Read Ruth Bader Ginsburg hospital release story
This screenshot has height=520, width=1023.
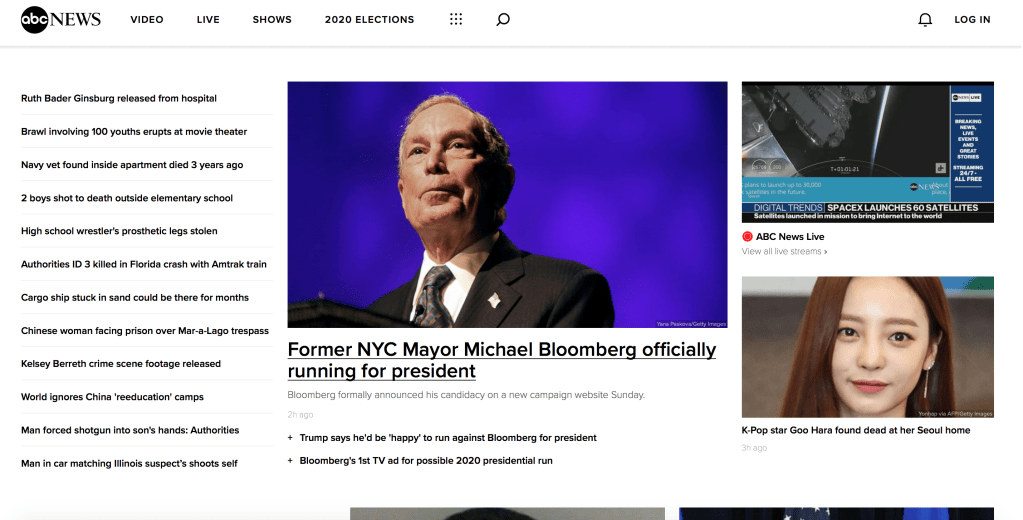[119, 99]
